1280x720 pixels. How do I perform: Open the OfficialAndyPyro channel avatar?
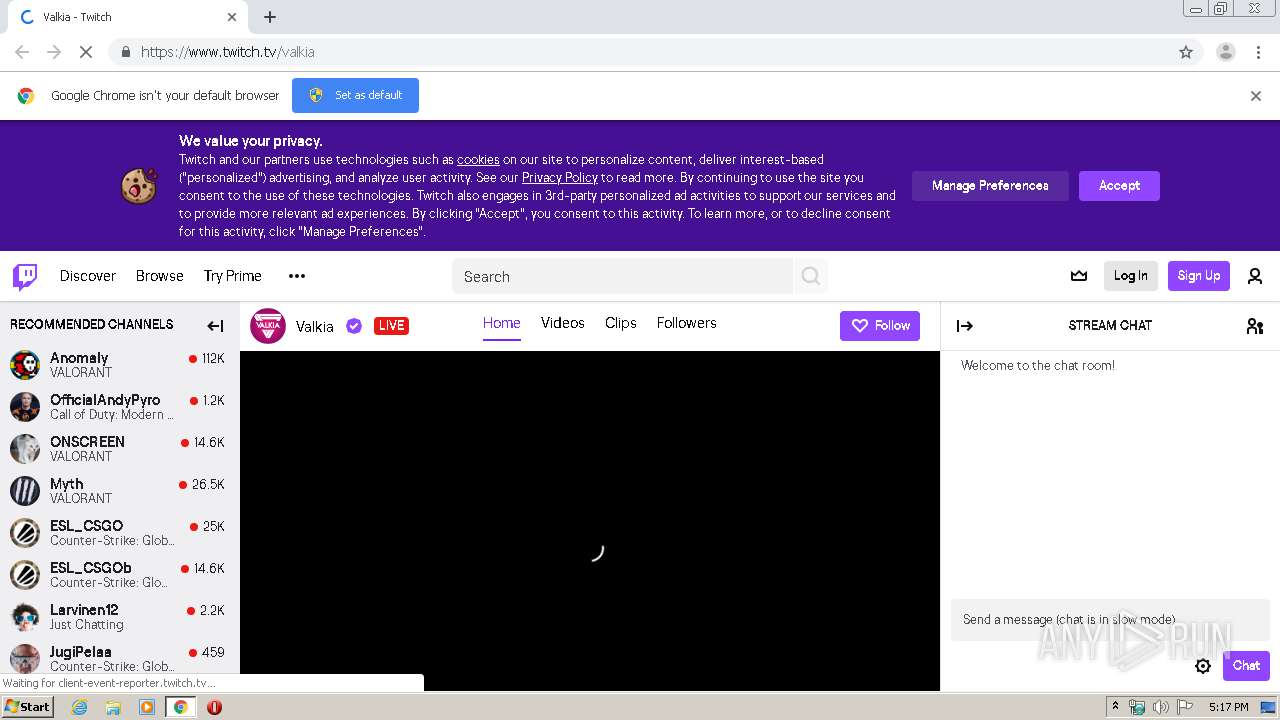(x=25, y=407)
